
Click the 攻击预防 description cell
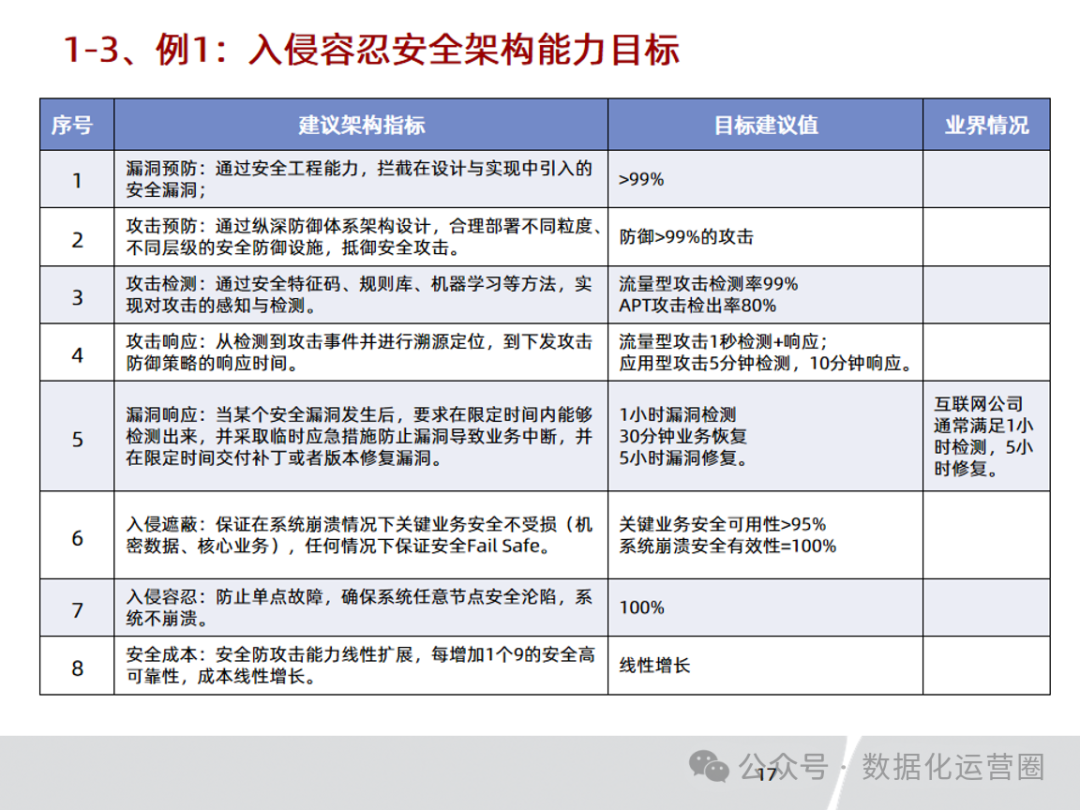point(361,237)
